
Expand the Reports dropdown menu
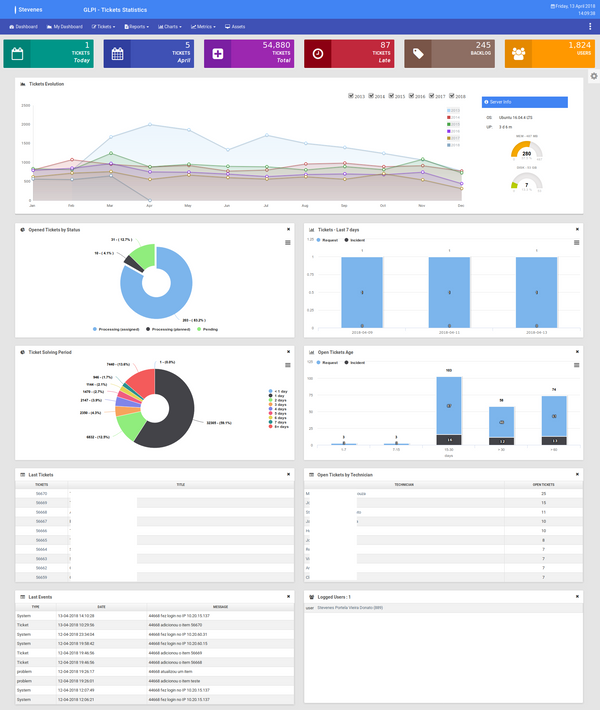[137, 27]
